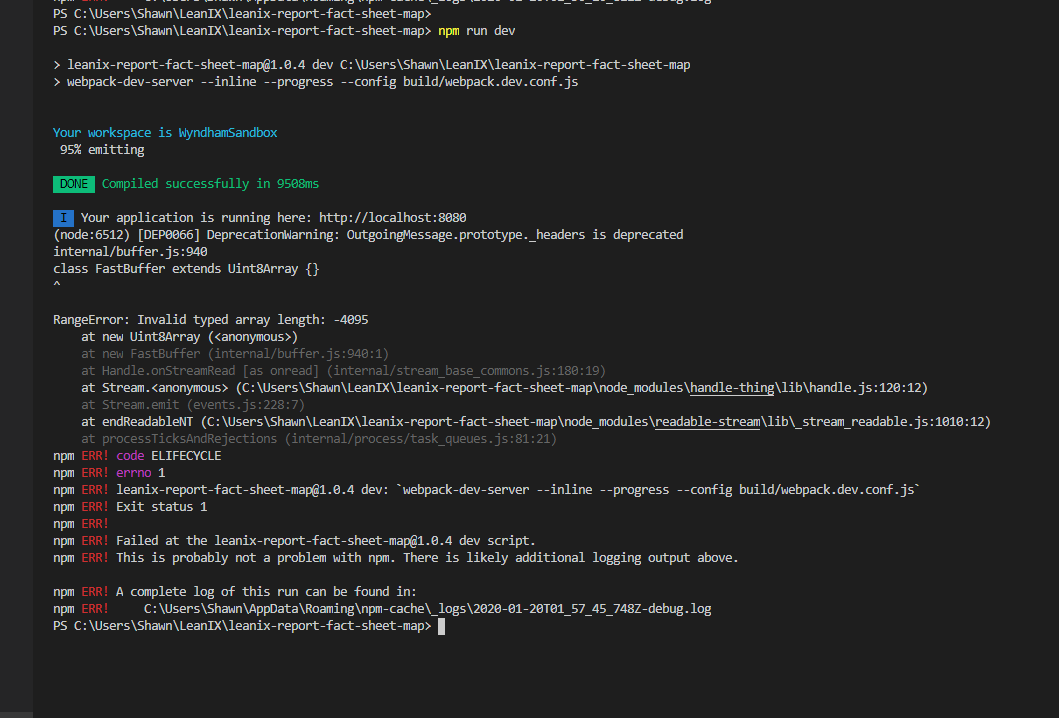
Task: Click 'RangeError: Invalid typed array length: -4095'
Action: 211,319
